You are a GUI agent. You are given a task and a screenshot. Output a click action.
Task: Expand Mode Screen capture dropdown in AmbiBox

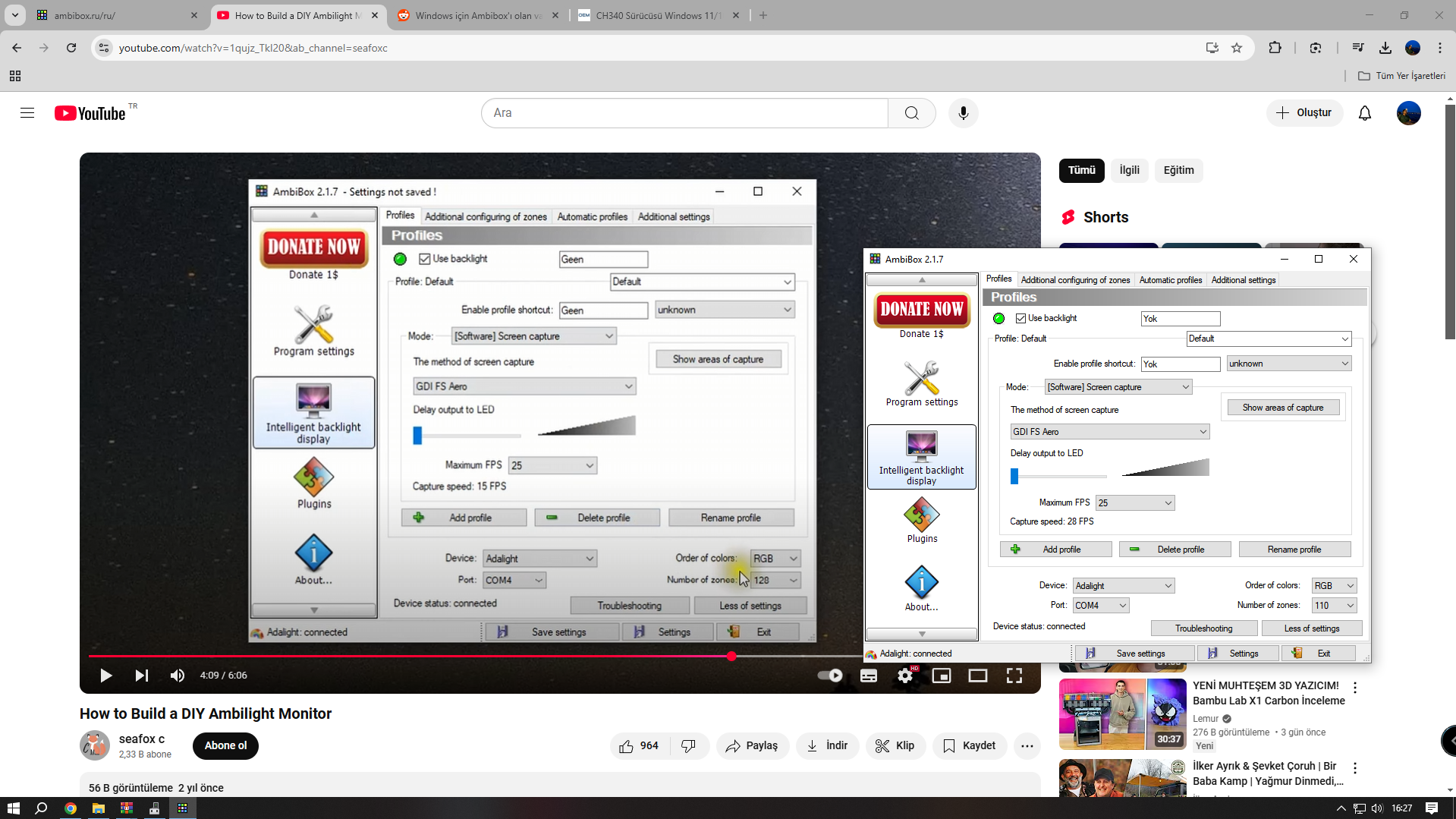tap(1118, 387)
